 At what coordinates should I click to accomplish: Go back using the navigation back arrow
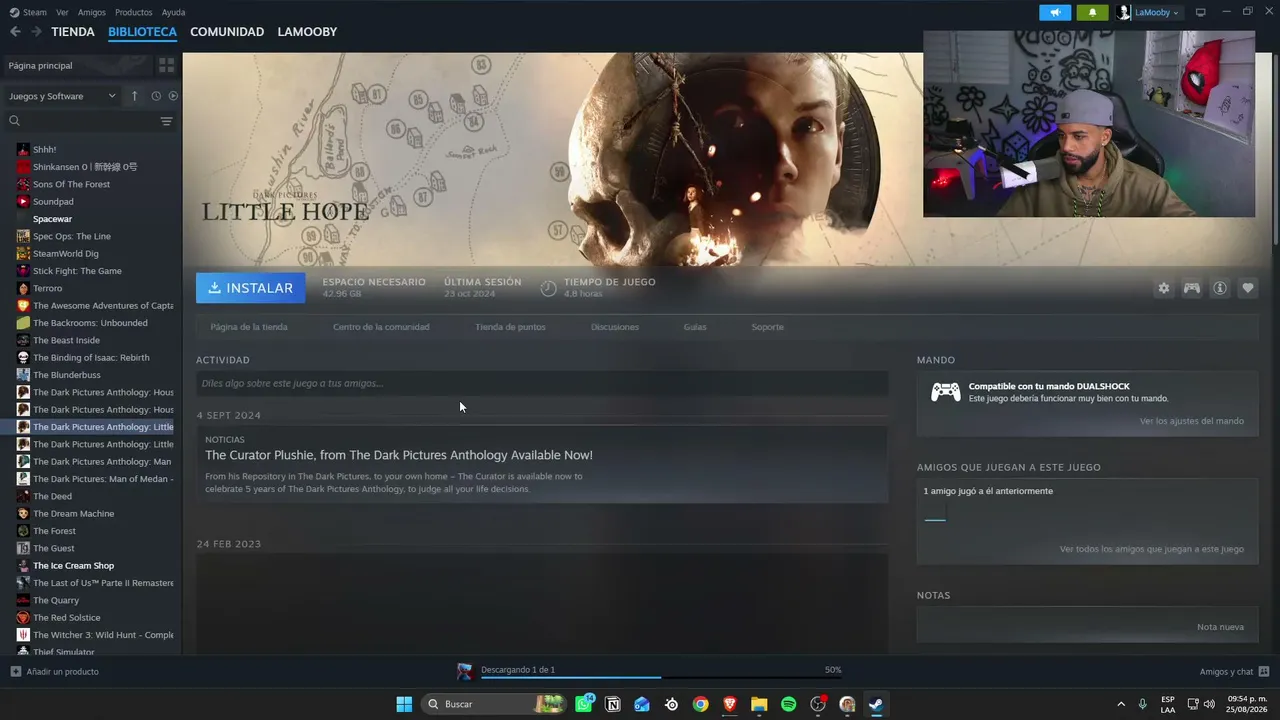[15, 32]
